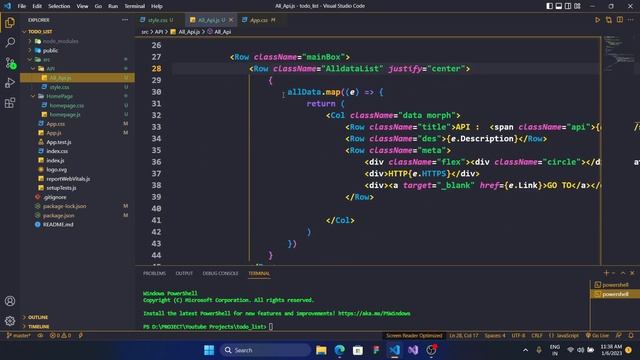This screenshot has width=640, height=360.
Task: Toggle Go Live server in status bar
Action: coord(597,336)
